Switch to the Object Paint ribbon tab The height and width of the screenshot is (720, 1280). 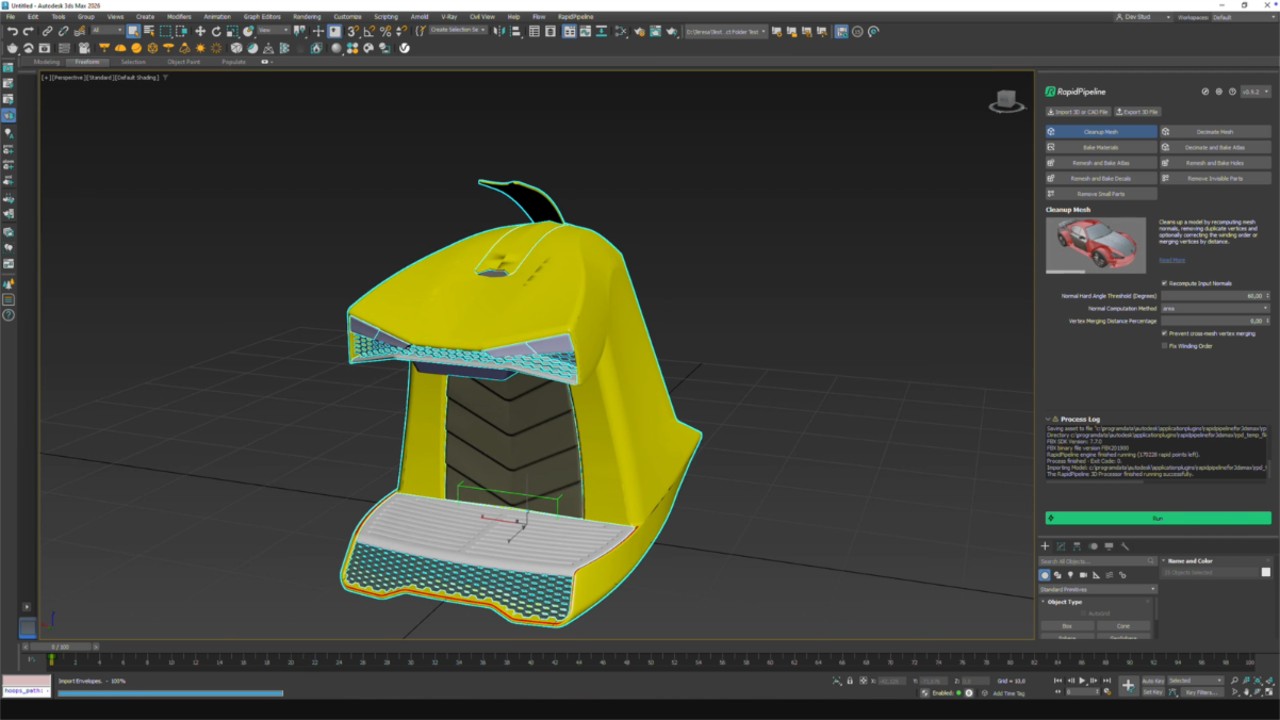(183, 62)
